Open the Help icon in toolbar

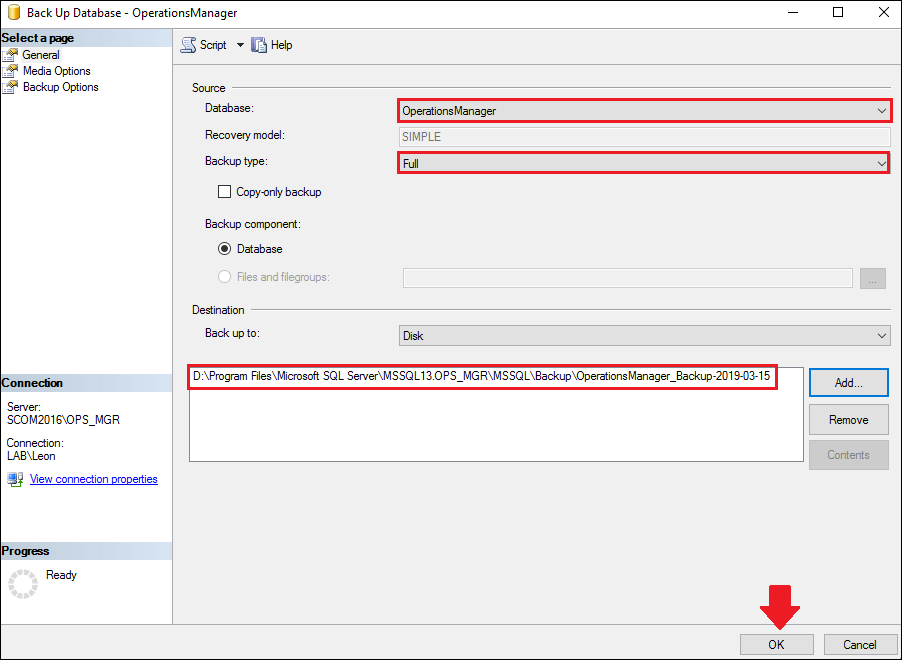pos(259,45)
